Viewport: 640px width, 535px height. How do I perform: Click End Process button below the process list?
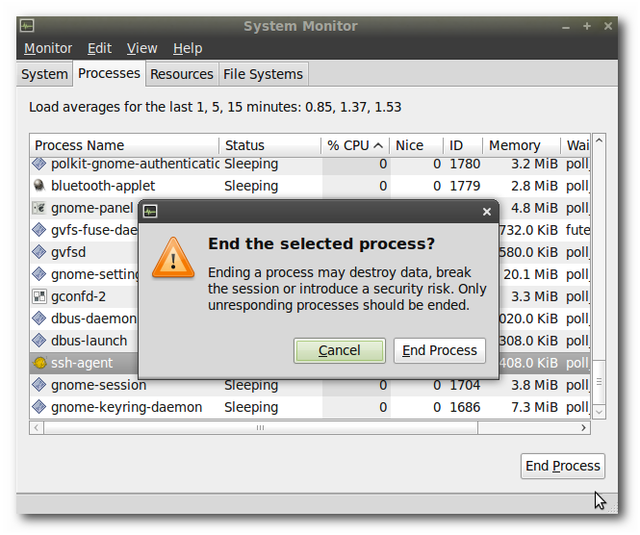coord(563,466)
